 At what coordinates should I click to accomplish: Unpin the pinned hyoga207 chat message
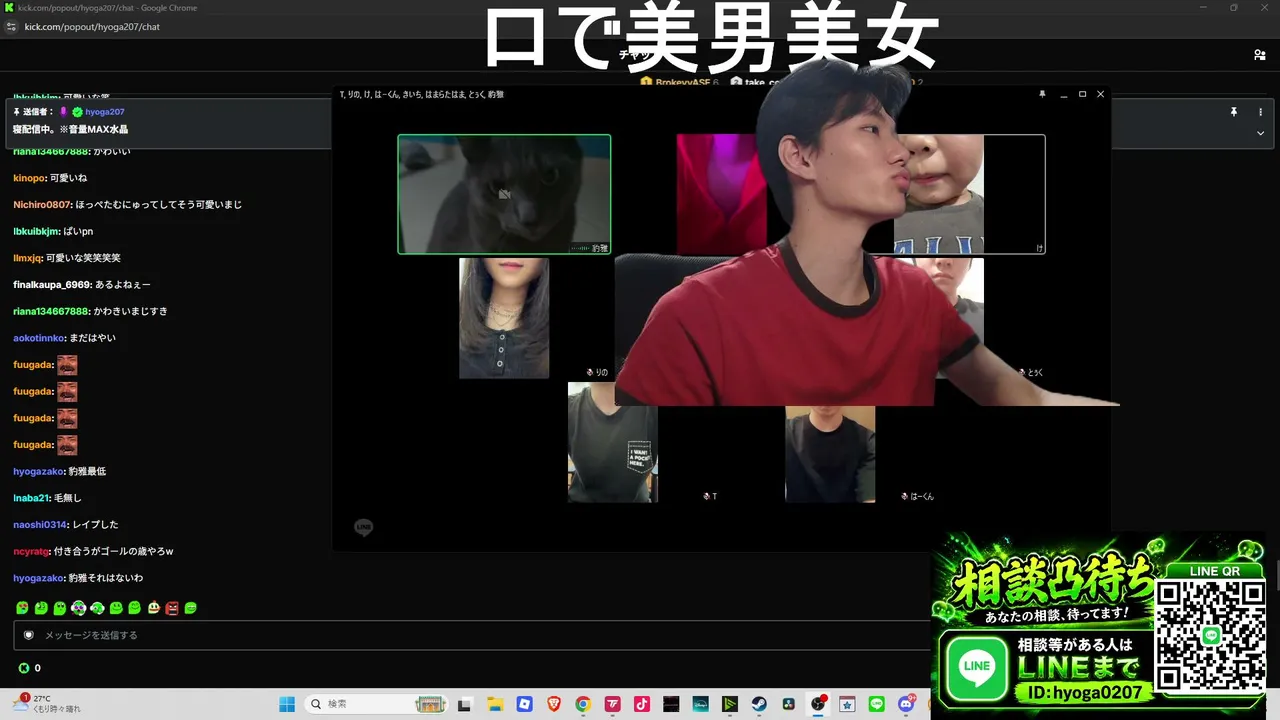(1234, 112)
